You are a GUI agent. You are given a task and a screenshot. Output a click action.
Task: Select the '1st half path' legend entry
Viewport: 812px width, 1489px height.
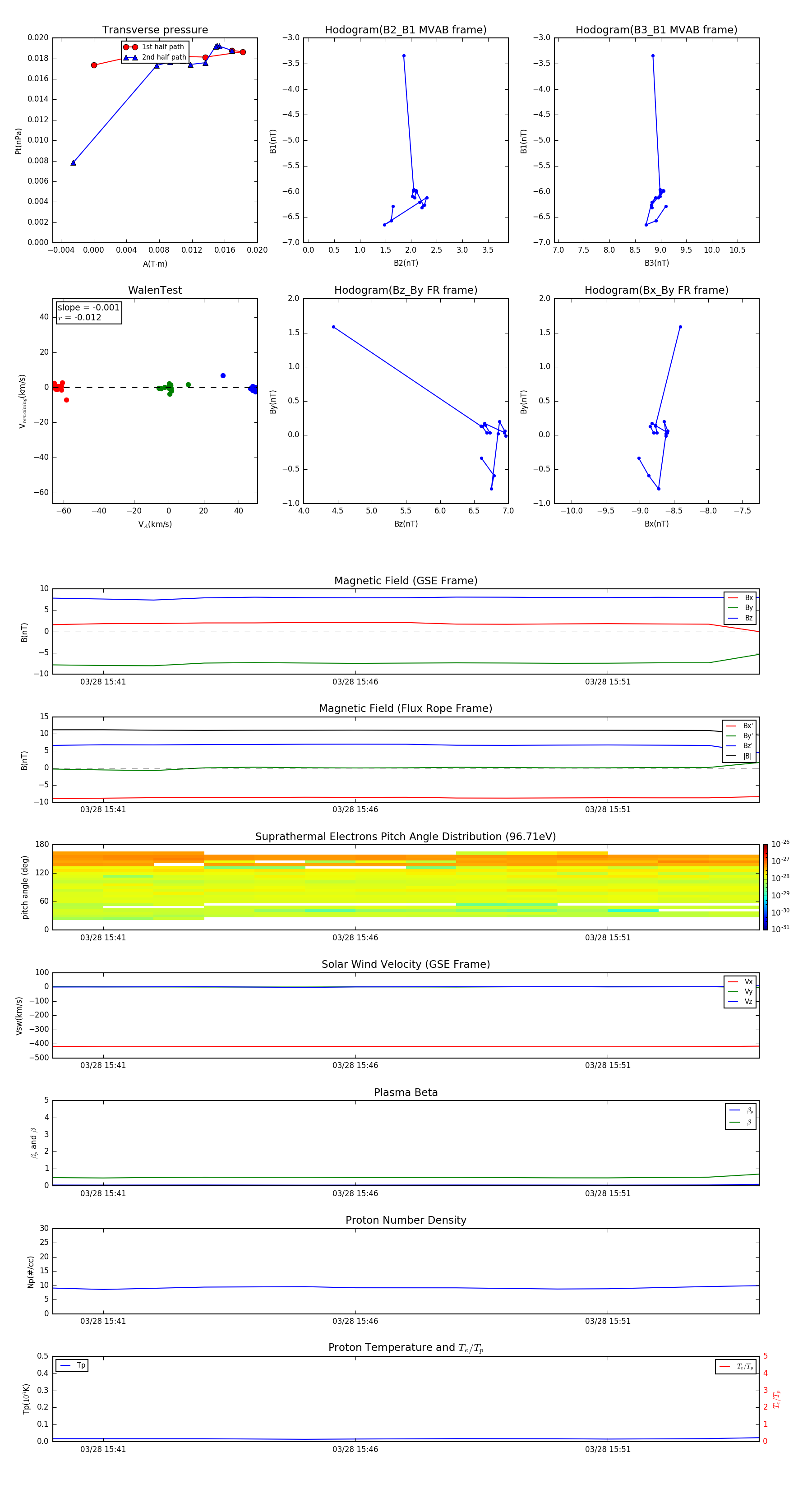pos(154,47)
